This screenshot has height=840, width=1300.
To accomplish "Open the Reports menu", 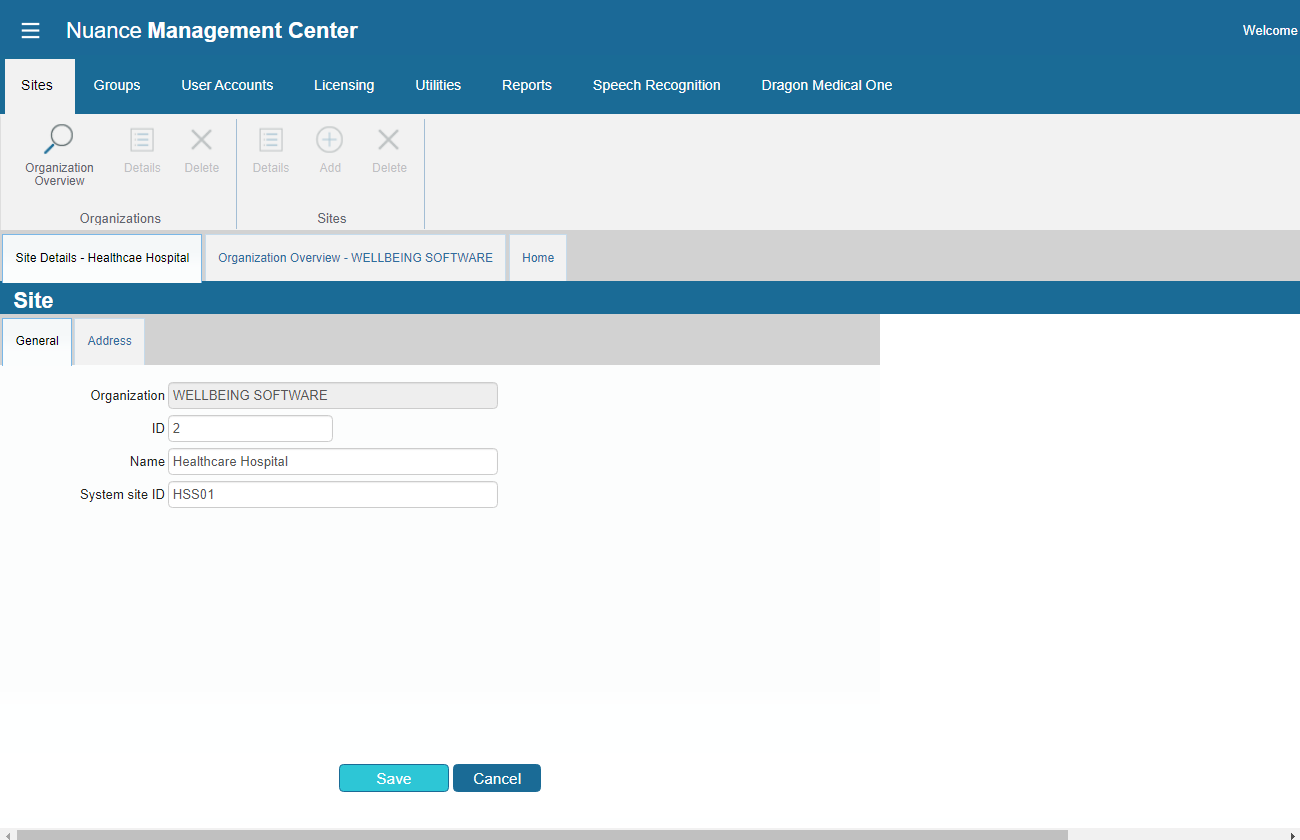I will (x=527, y=85).
